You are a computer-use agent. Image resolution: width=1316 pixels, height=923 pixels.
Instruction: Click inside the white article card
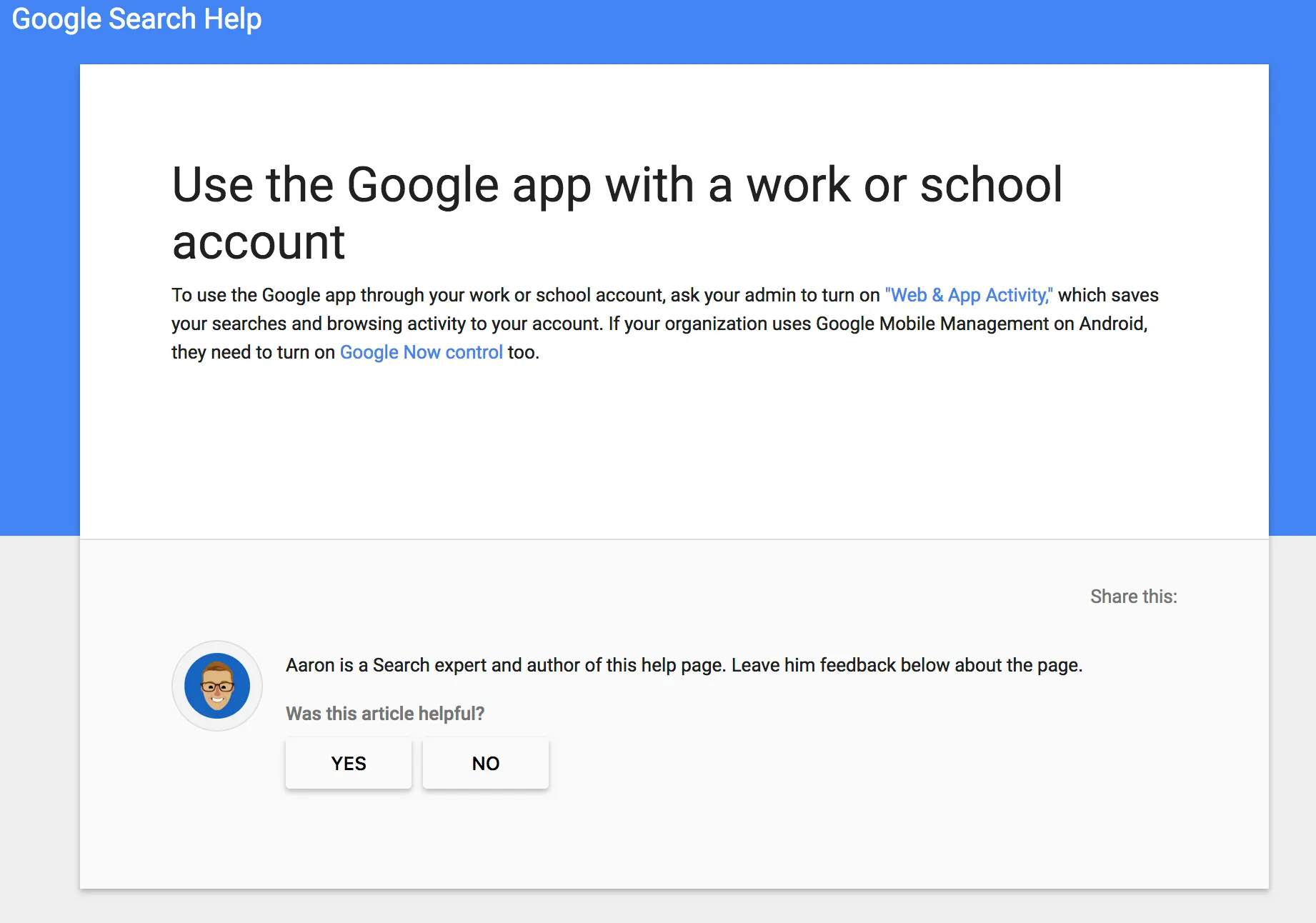672,443
